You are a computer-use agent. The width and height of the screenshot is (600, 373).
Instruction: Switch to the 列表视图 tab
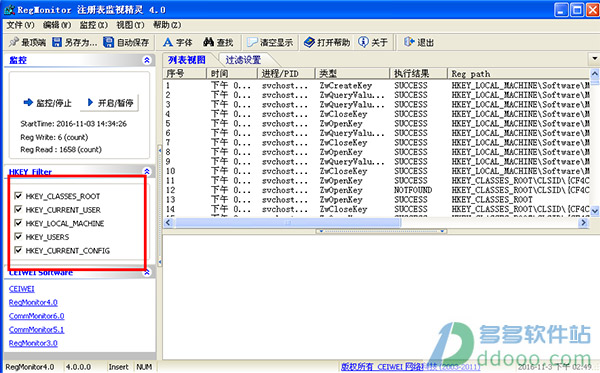187,60
